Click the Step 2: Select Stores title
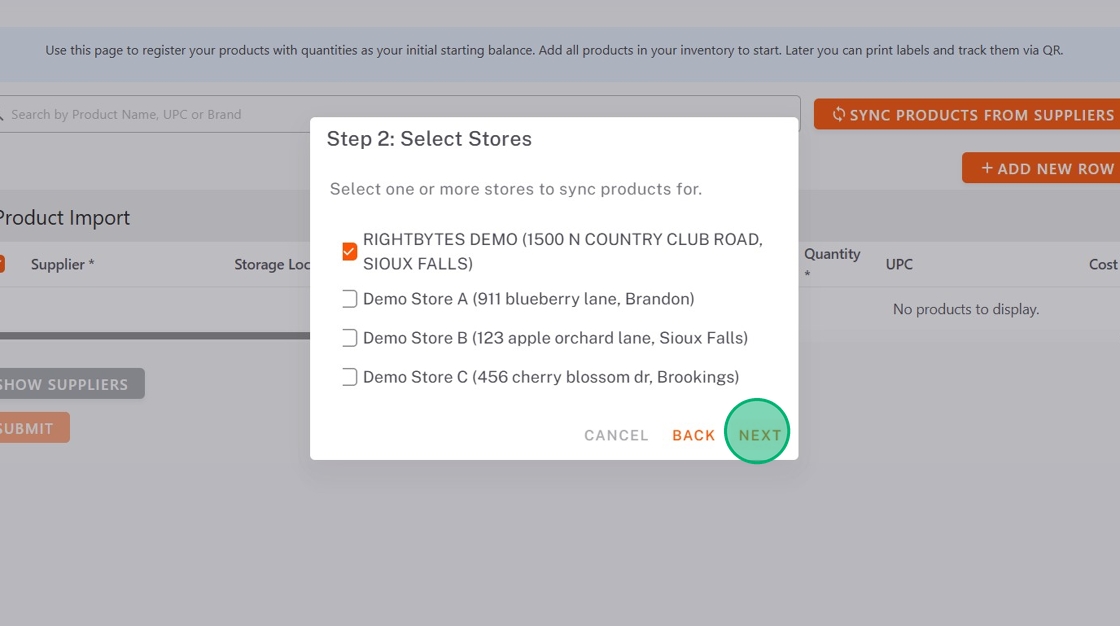 pos(429,139)
